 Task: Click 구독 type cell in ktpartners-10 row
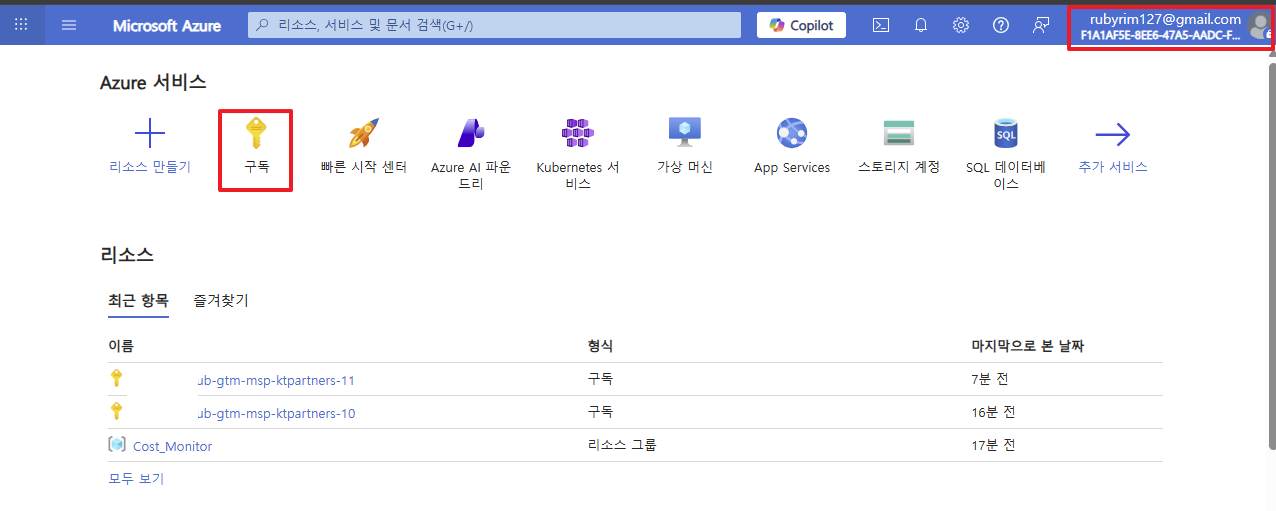[x=601, y=412]
